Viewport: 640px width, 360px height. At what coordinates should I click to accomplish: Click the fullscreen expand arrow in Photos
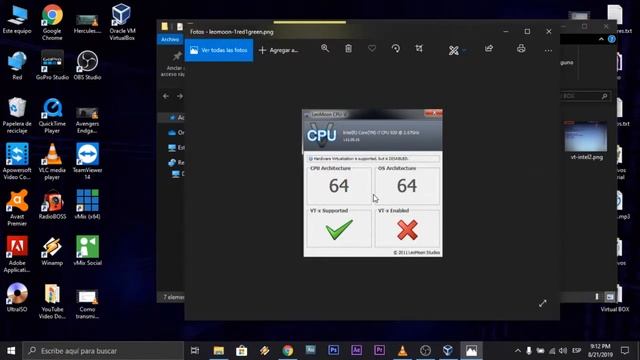tap(542, 303)
